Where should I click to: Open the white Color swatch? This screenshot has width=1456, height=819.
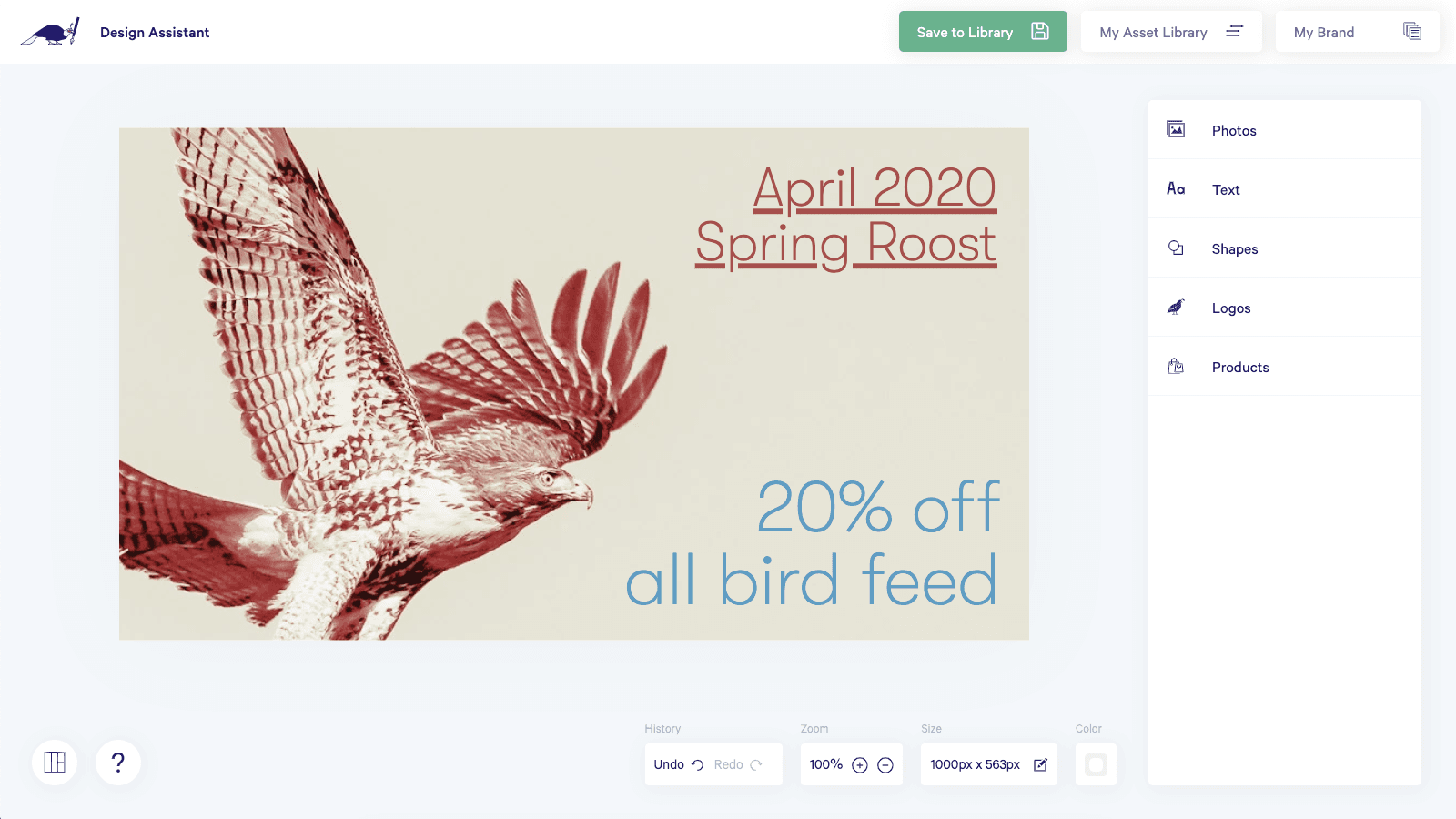click(x=1096, y=764)
